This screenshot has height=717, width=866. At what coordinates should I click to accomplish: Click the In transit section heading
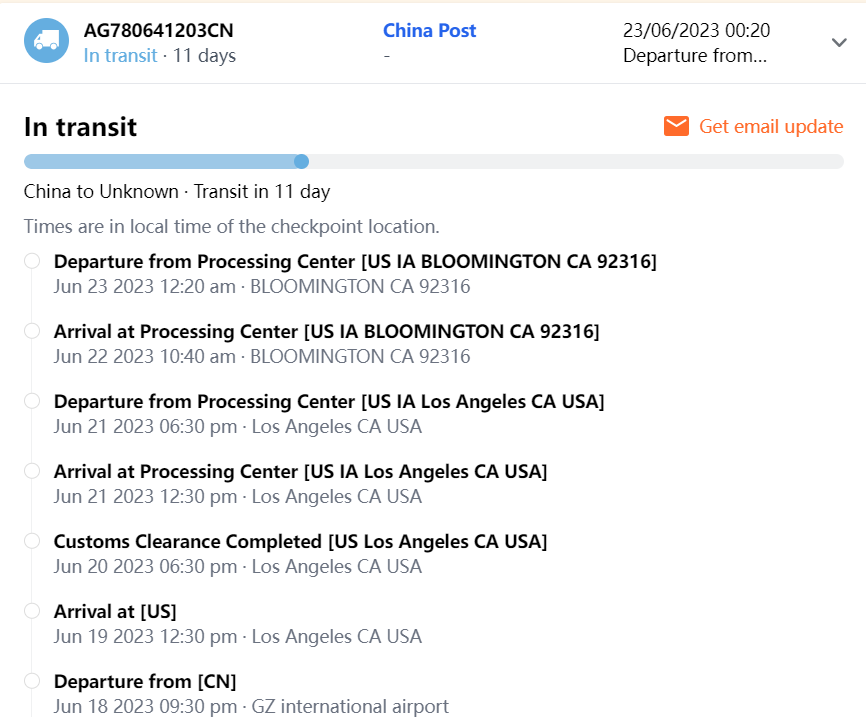click(x=80, y=127)
